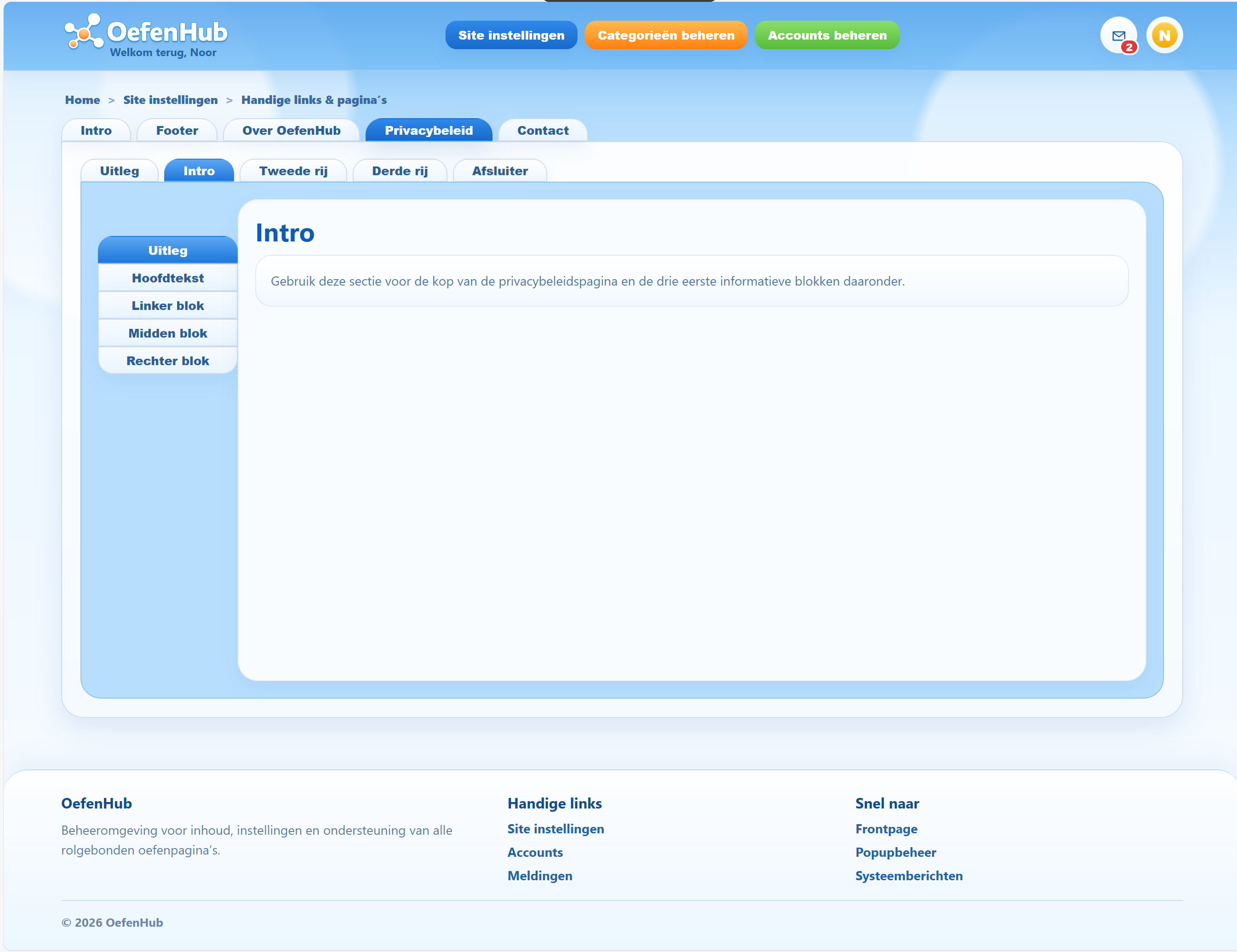Select Rechter blok in side menu
This screenshot has height=952, width=1237.
(168, 361)
